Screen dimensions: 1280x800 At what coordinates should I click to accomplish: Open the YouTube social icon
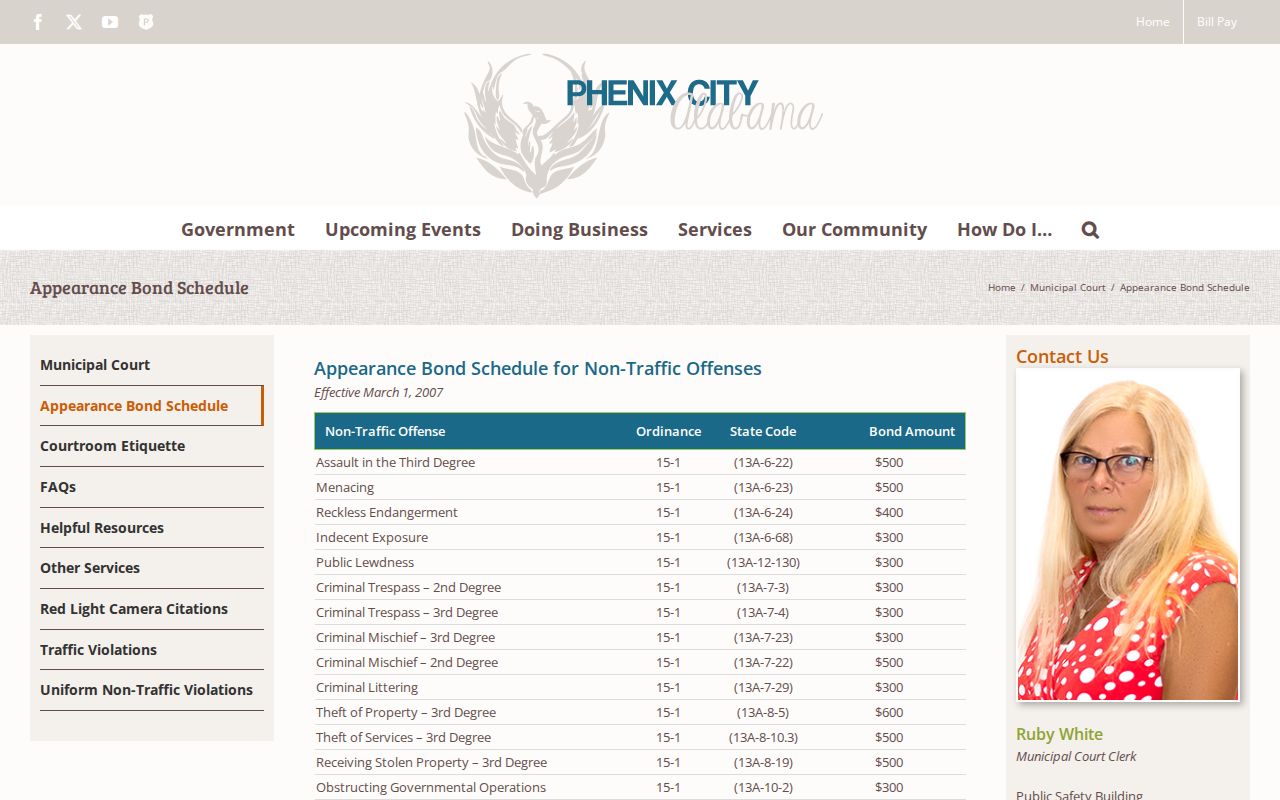point(110,22)
